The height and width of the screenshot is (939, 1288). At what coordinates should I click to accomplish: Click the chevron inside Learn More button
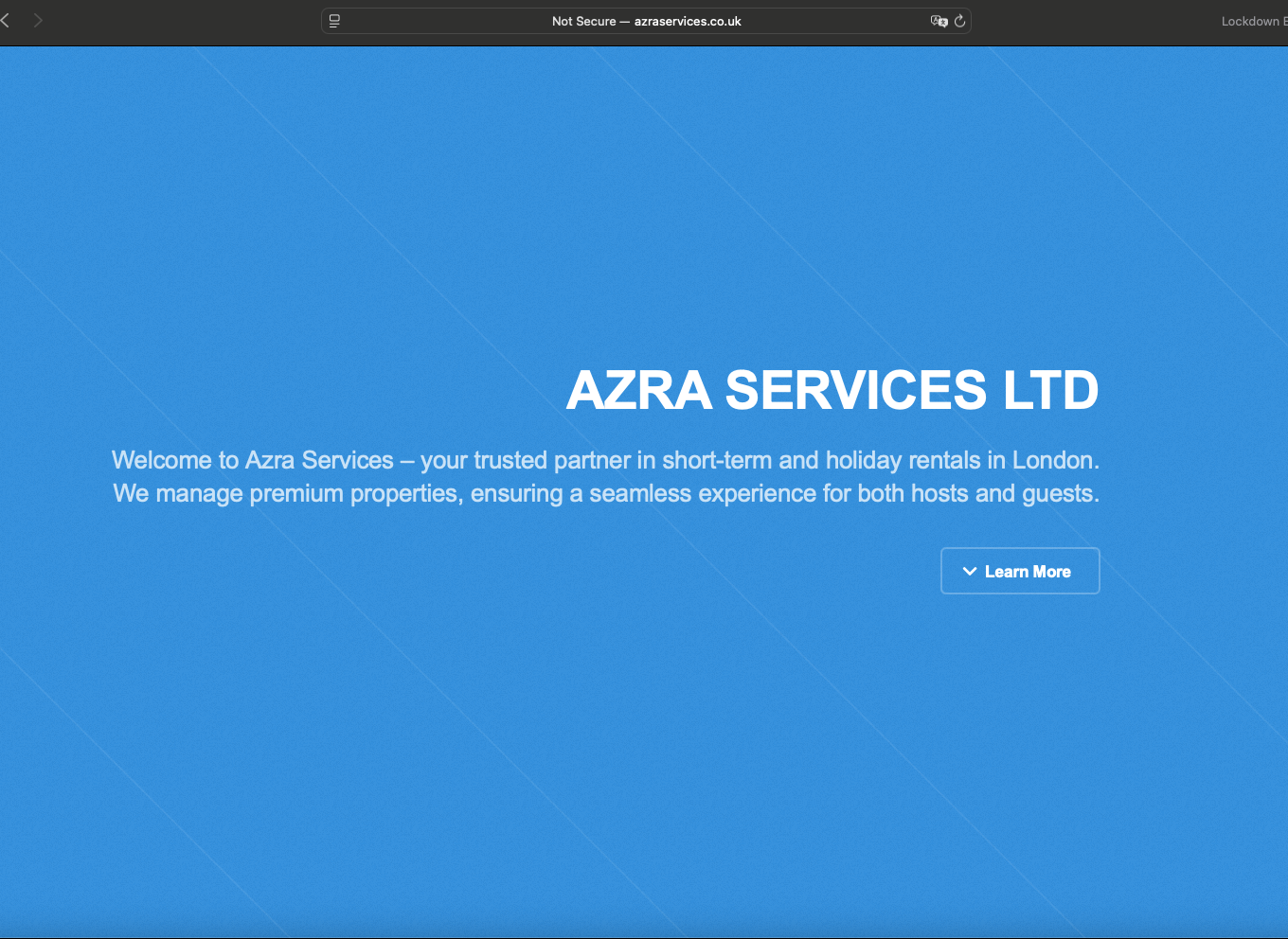[969, 572]
